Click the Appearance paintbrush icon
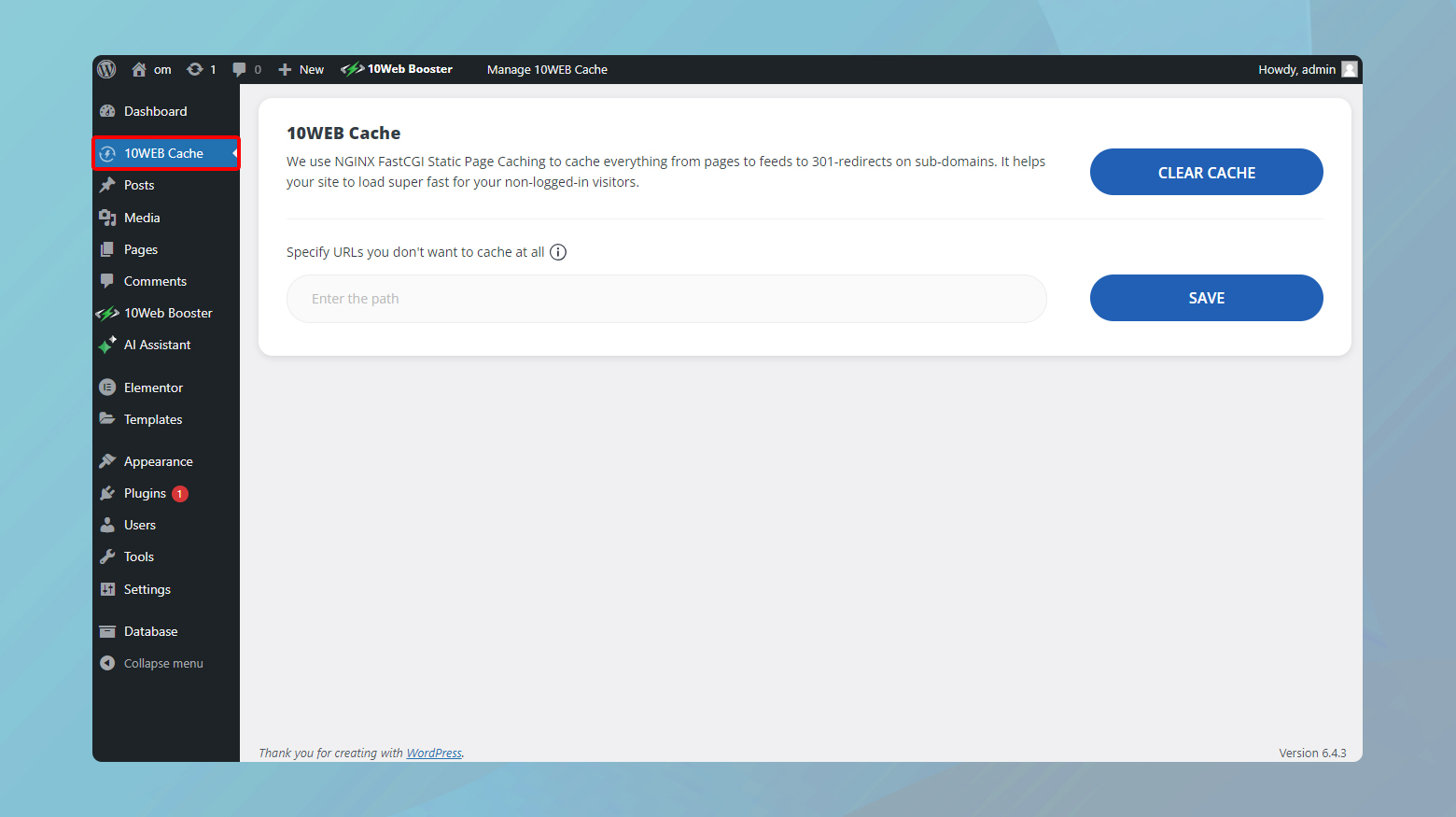 (107, 460)
